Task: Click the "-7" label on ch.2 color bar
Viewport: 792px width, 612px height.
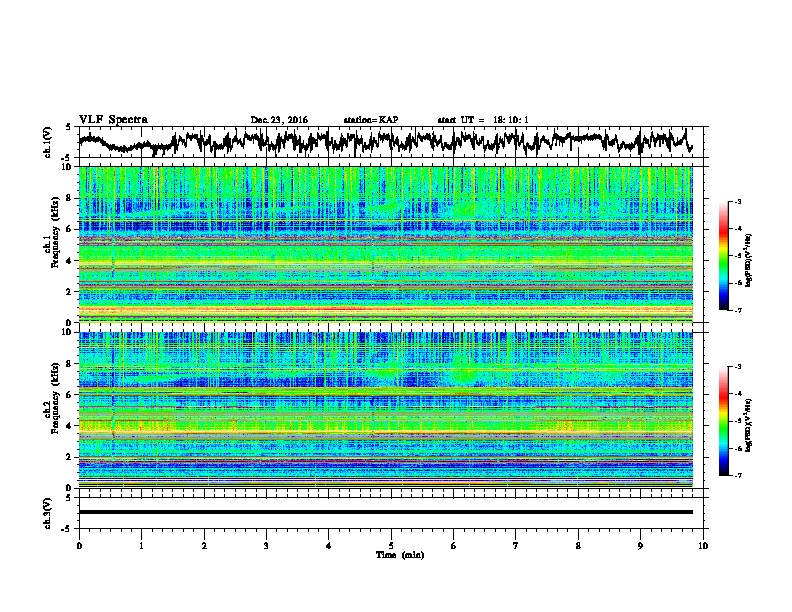Action: coord(738,475)
